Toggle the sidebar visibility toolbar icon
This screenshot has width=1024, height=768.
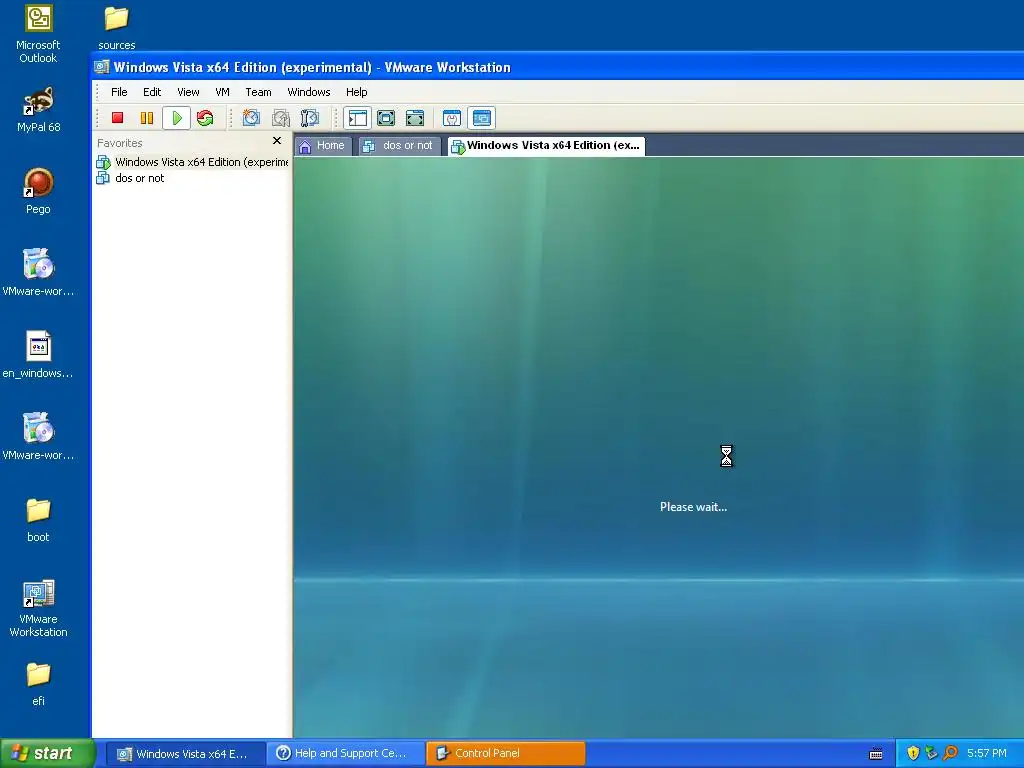[x=357, y=118]
